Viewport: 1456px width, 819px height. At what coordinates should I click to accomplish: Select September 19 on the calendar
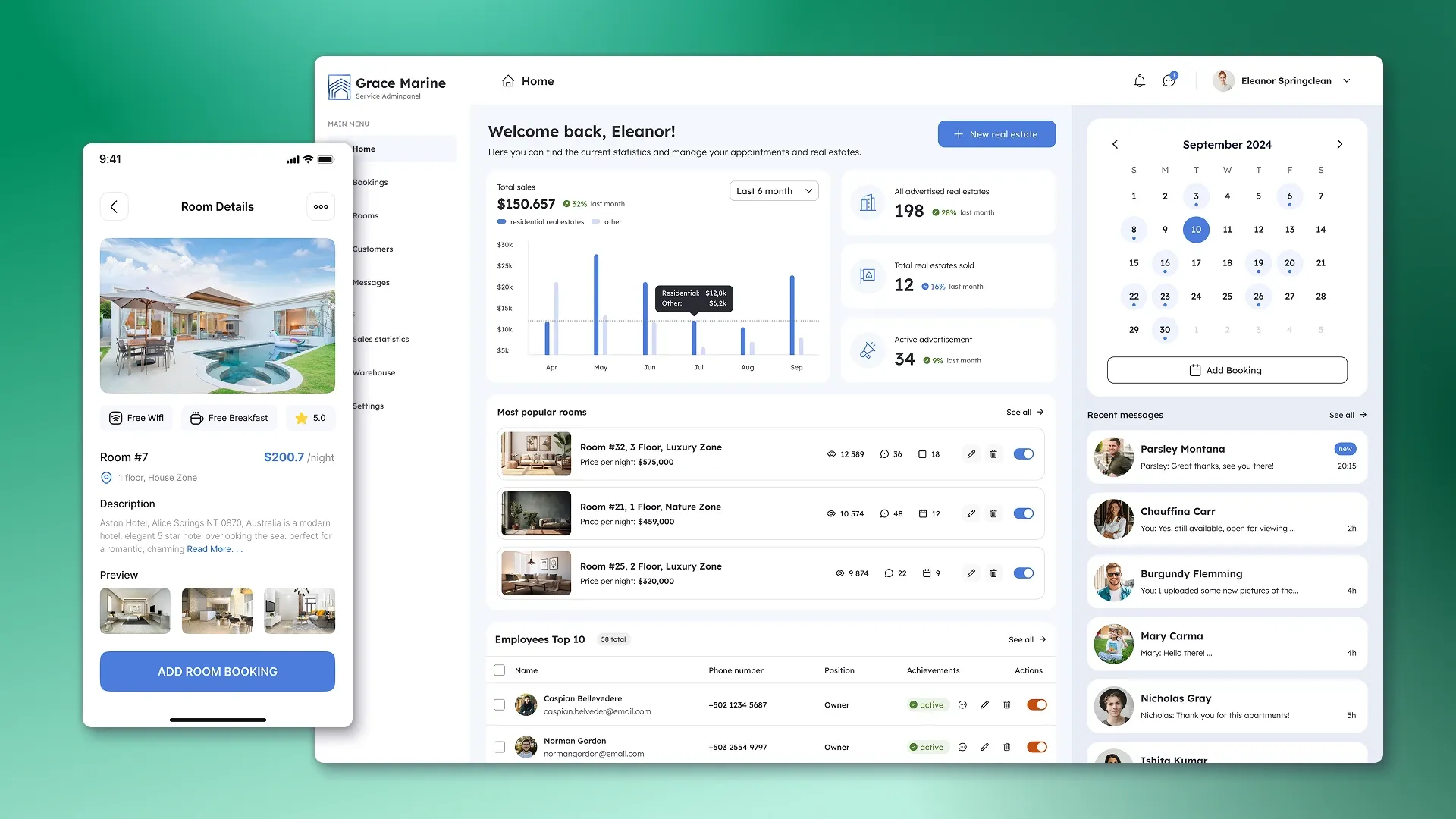coord(1258,263)
